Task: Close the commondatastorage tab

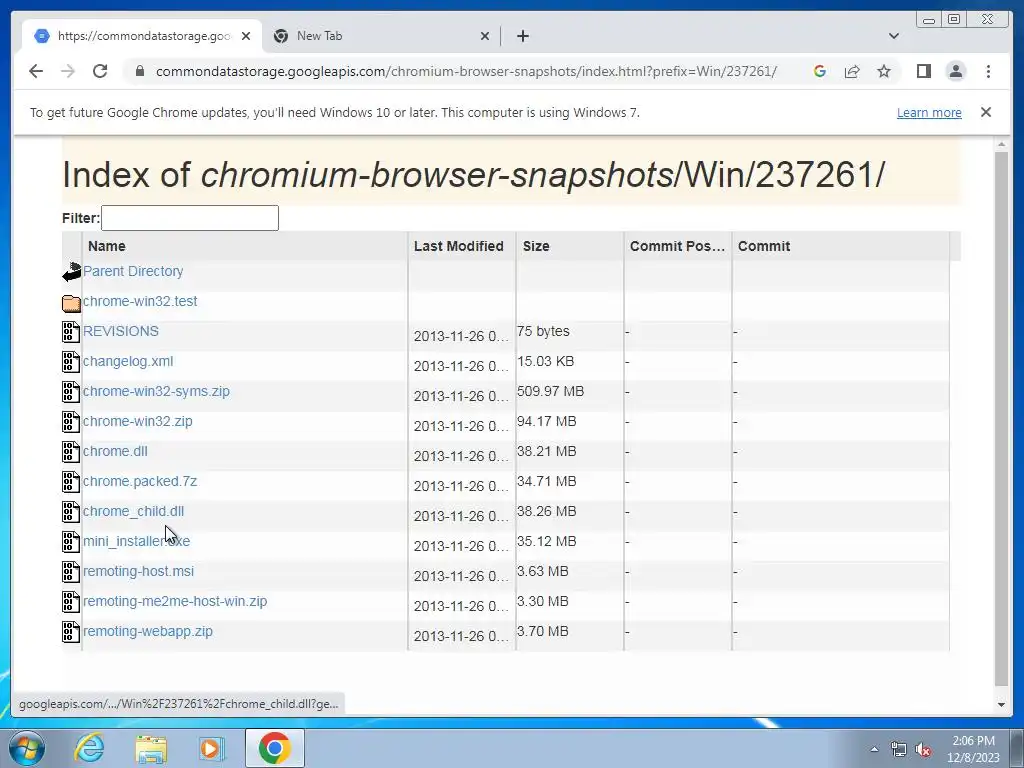Action: tap(246, 36)
